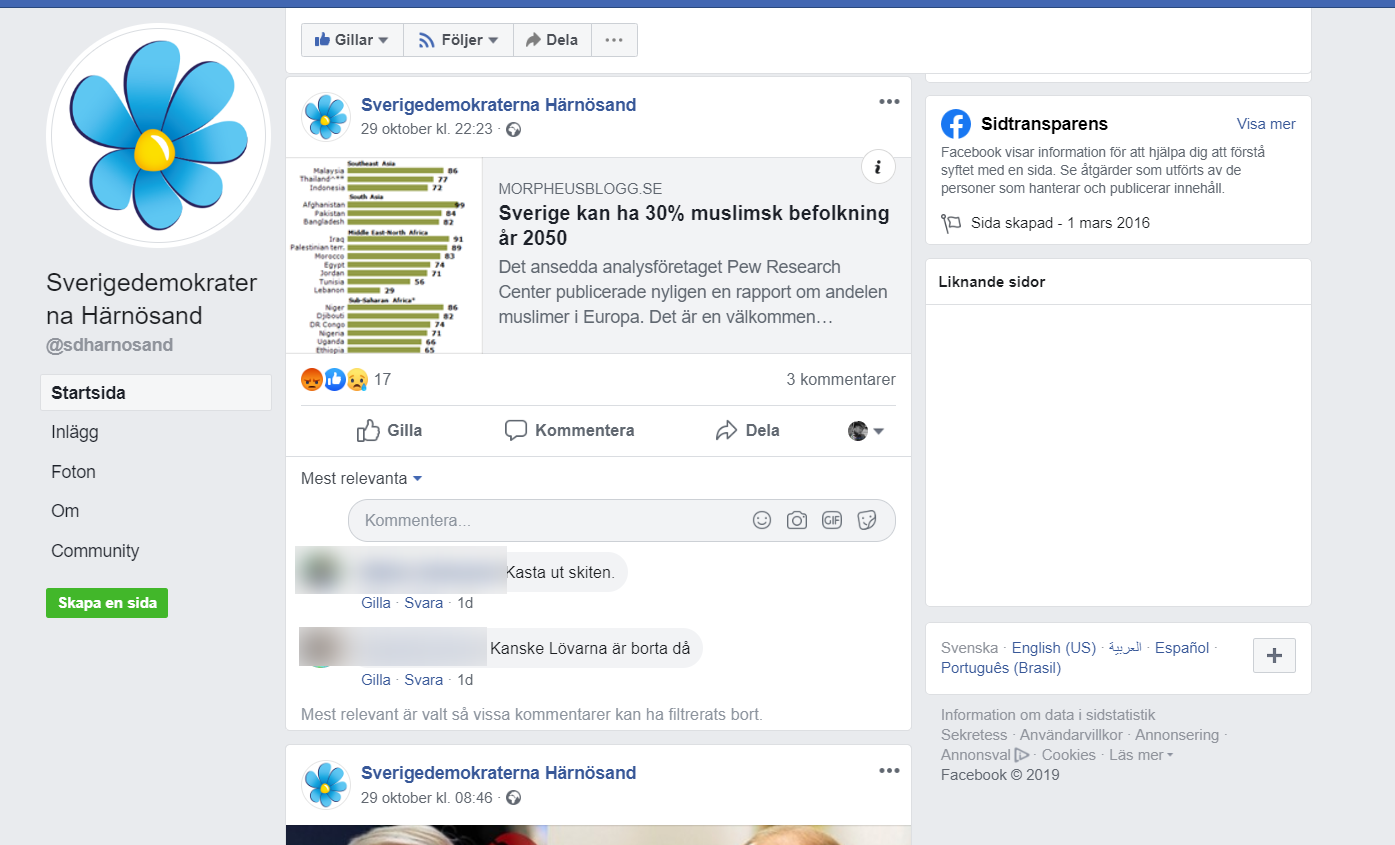Click the plus button for more languages
The height and width of the screenshot is (845, 1395).
pyautogui.click(x=1274, y=655)
